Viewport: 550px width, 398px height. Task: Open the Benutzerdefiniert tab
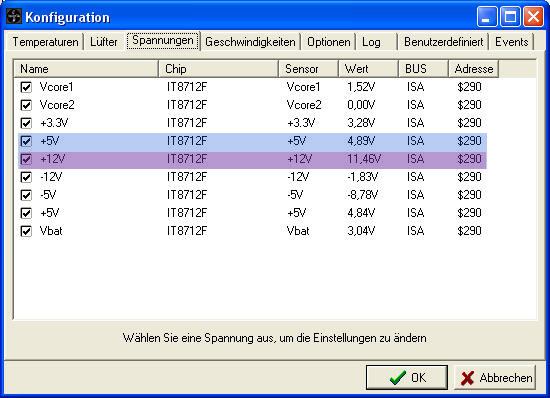tap(444, 42)
